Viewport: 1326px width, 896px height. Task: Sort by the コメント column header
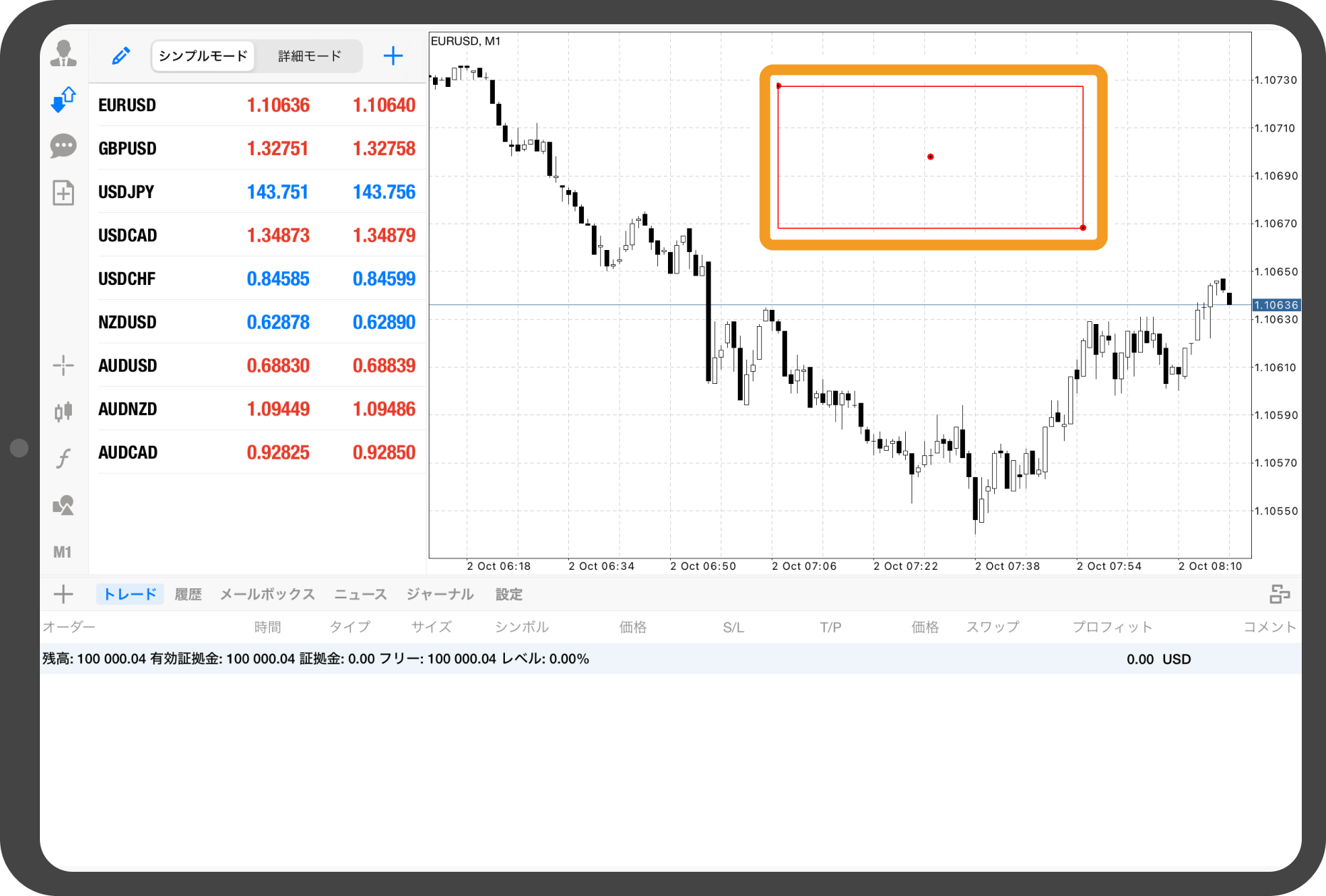pyautogui.click(x=1270, y=627)
